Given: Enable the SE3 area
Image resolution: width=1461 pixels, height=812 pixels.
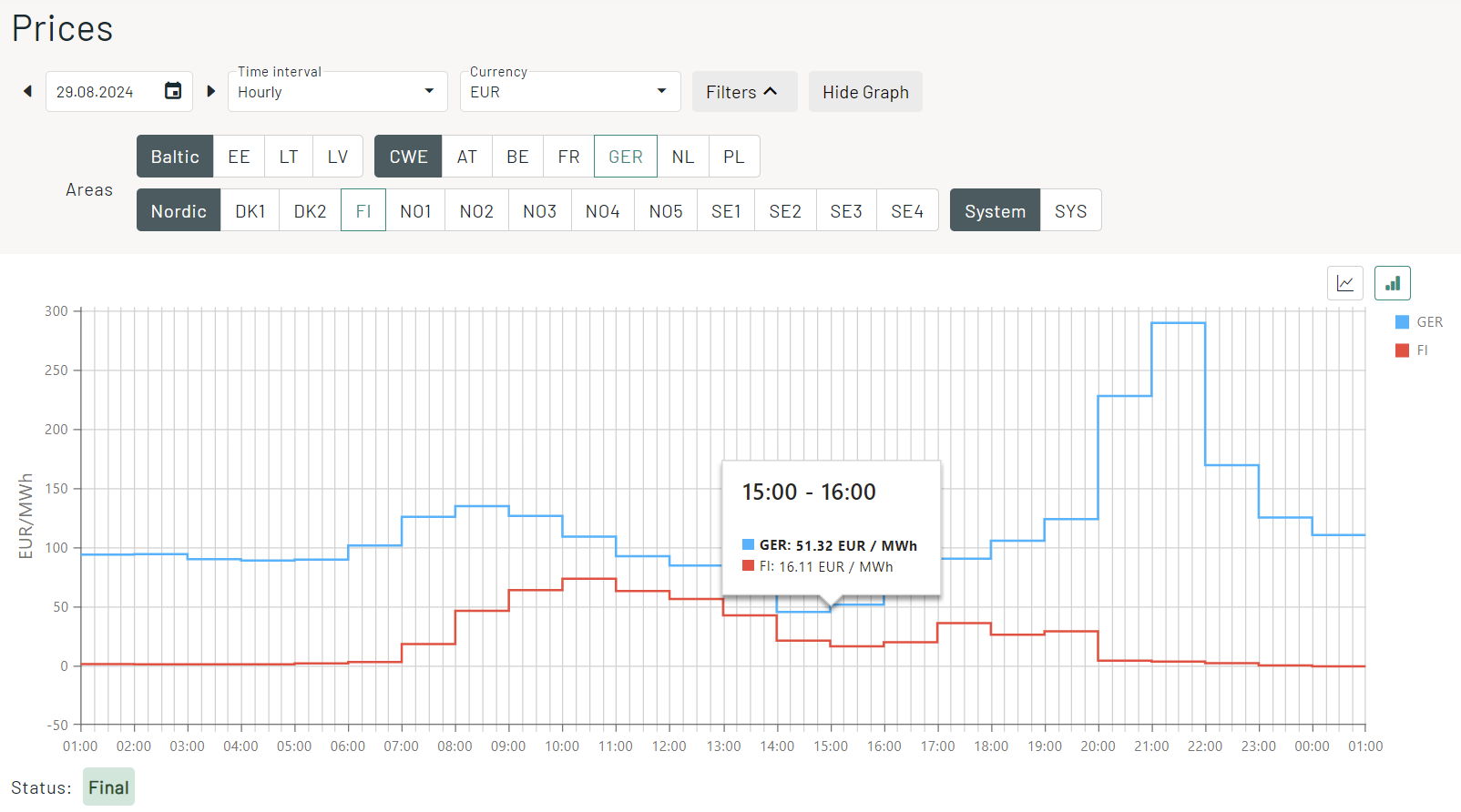Looking at the screenshot, I should [x=846, y=211].
